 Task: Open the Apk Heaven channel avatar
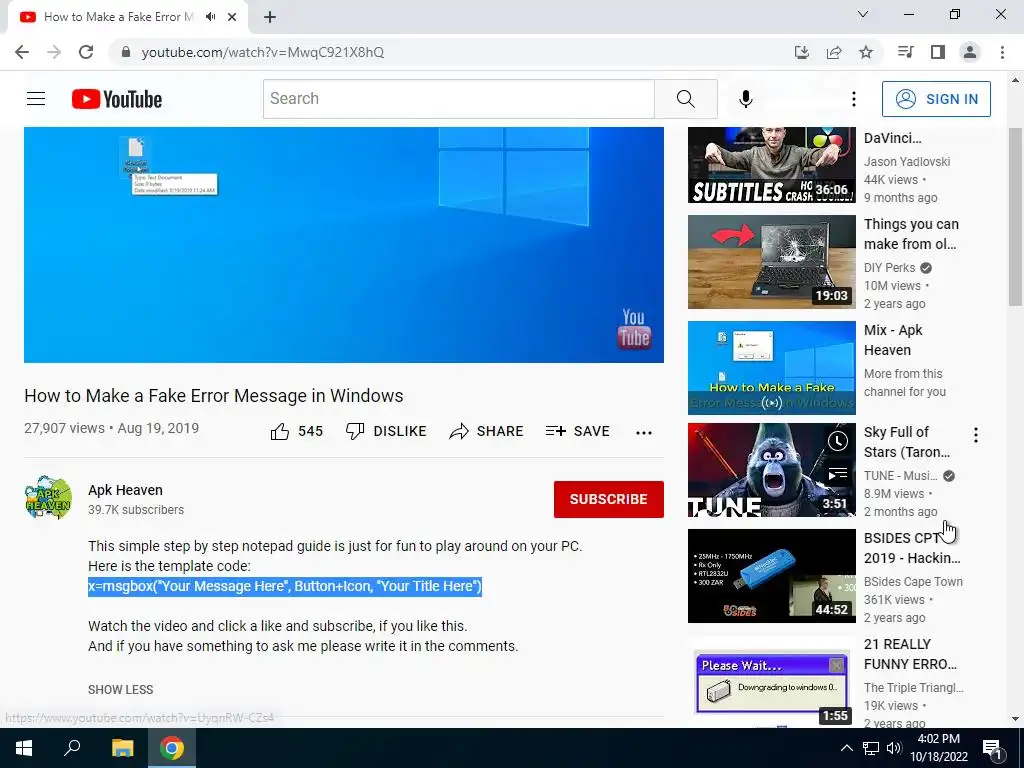coord(48,498)
